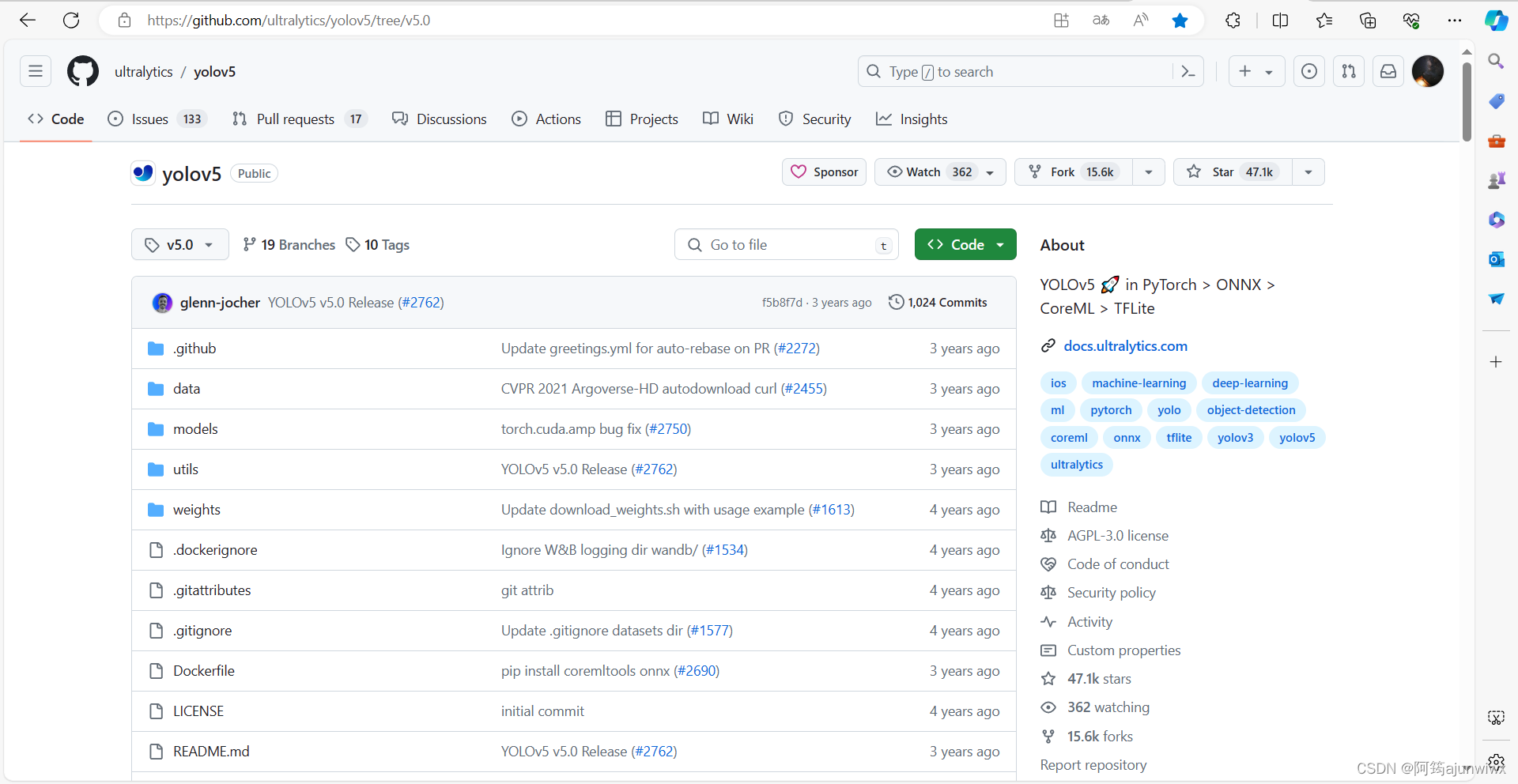The image size is (1518, 784).
Task: Go to GitHub home via Octocat logo
Action: point(83,71)
